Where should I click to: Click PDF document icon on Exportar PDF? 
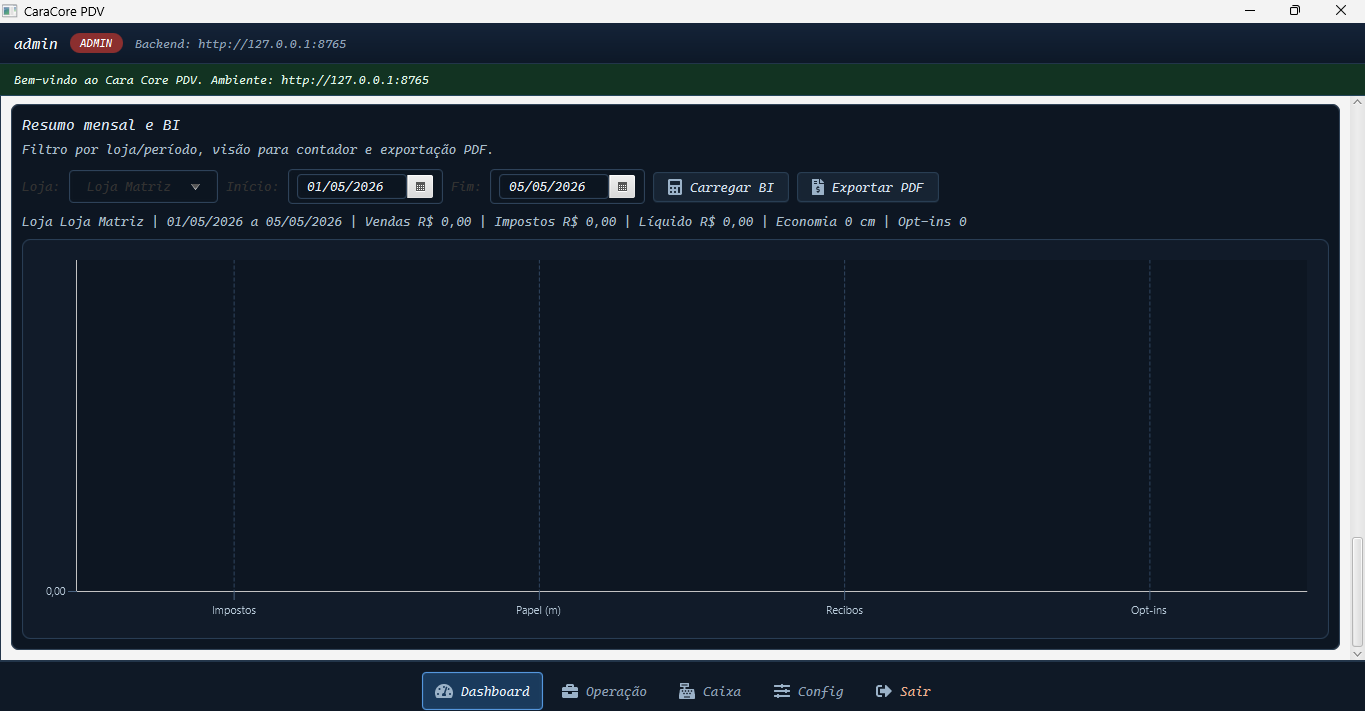(x=818, y=187)
